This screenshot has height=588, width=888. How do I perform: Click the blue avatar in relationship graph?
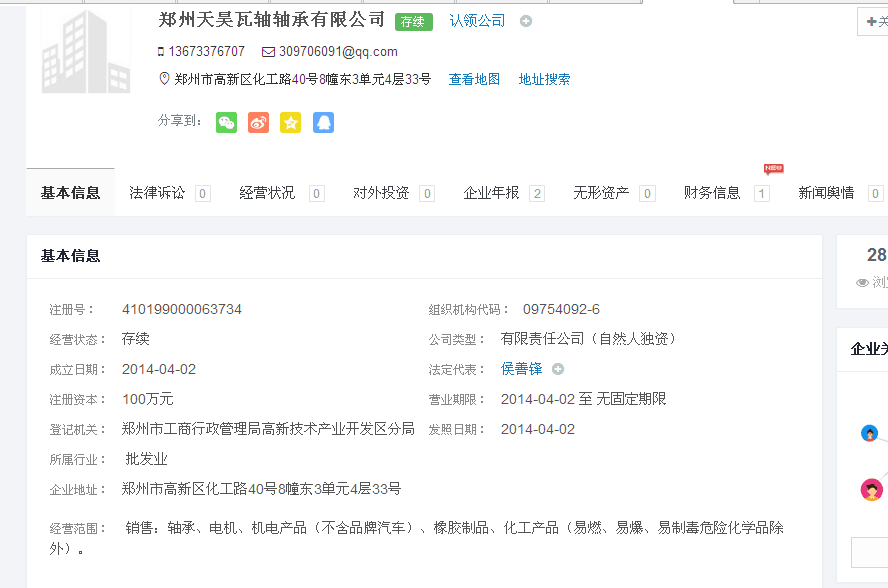(870, 433)
